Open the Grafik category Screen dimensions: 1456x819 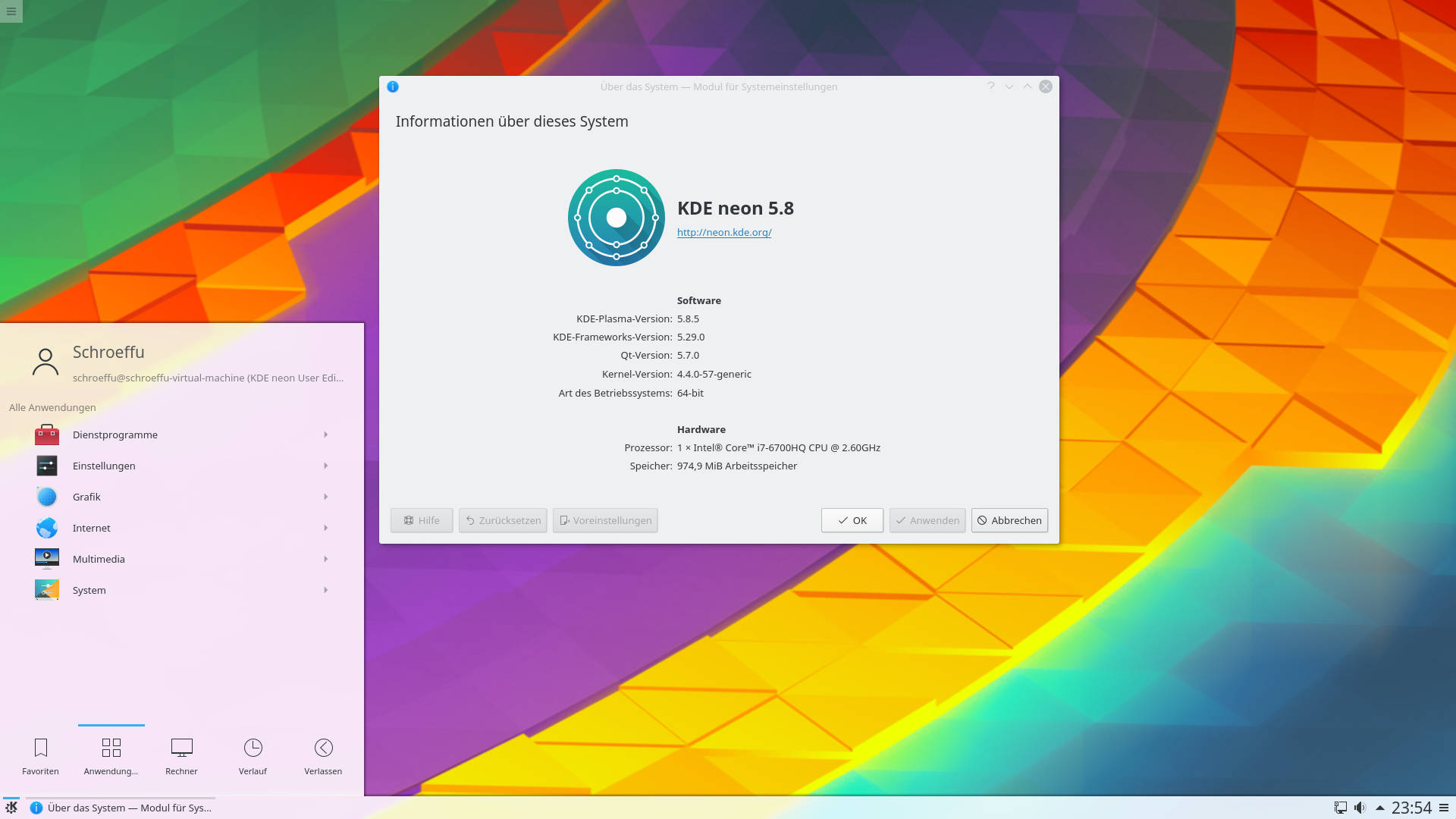click(x=182, y=497)
